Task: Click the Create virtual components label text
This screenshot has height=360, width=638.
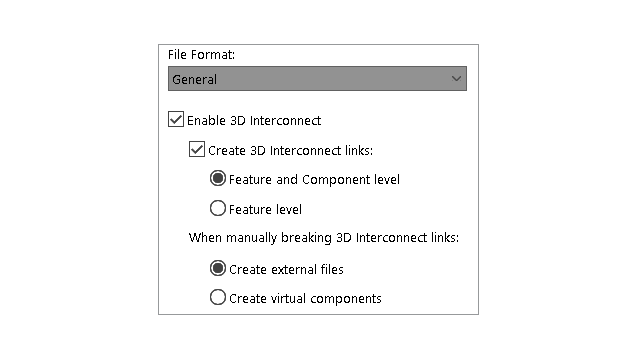Action: click(x=305, y=299)
